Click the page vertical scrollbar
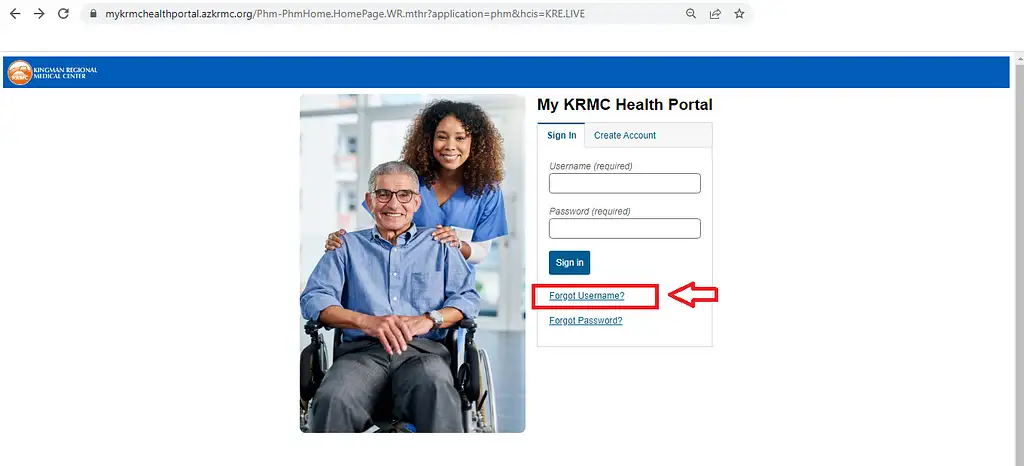Image resolution: width=1024 pixels, height=466 pixels. tap(1017, 261)
